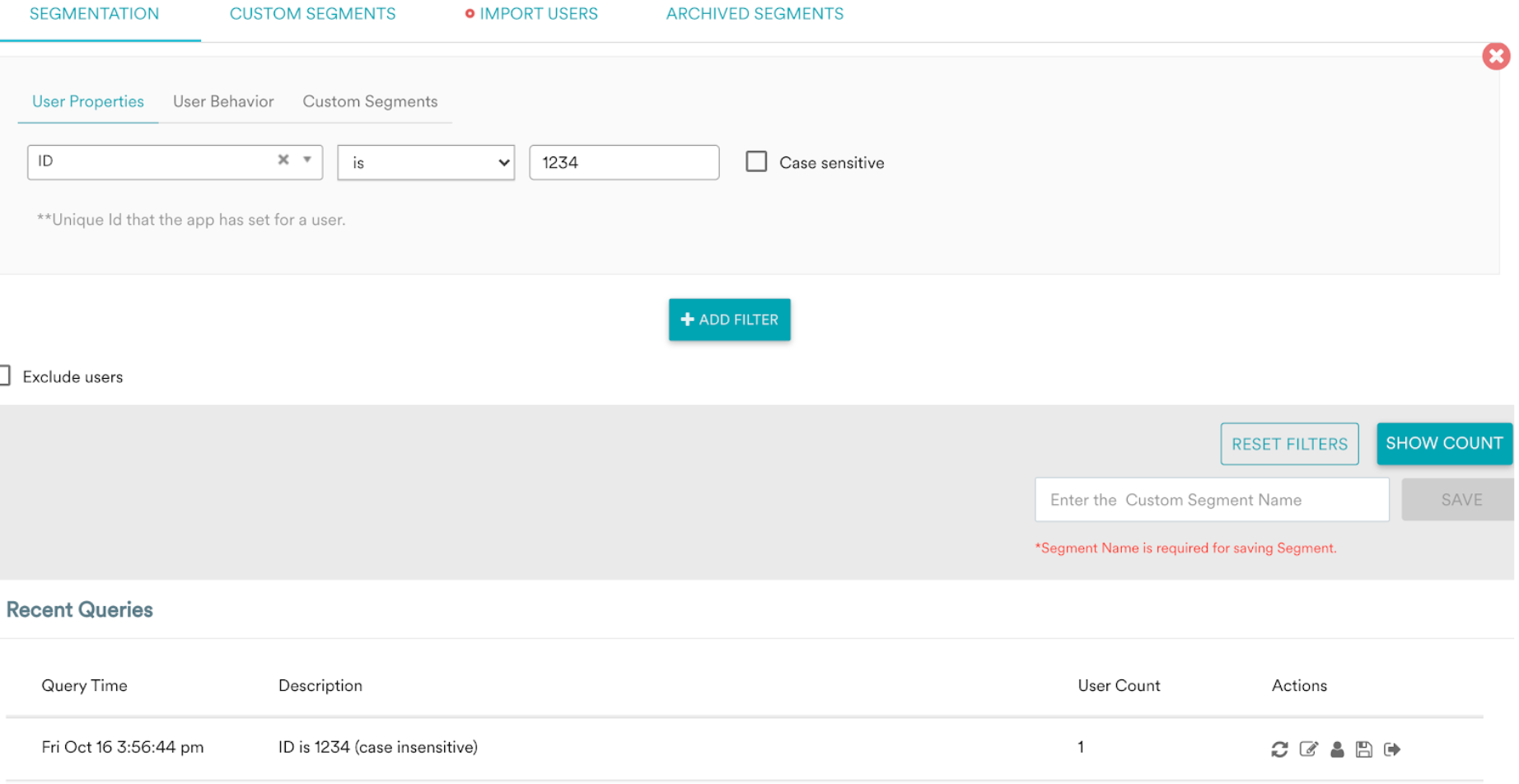
Task: Click the ID property combo box field
Action: (x=175, y=162)
